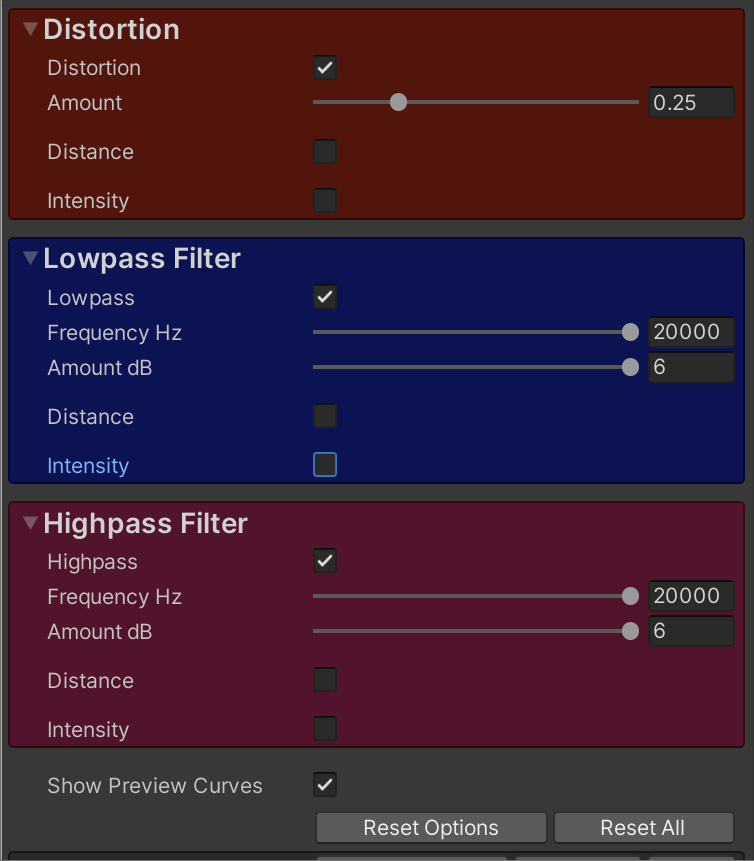This screenshot has width=754, height=861.
Task: Collapse the Lowpass Filter section
Action: tap(30, 258)
